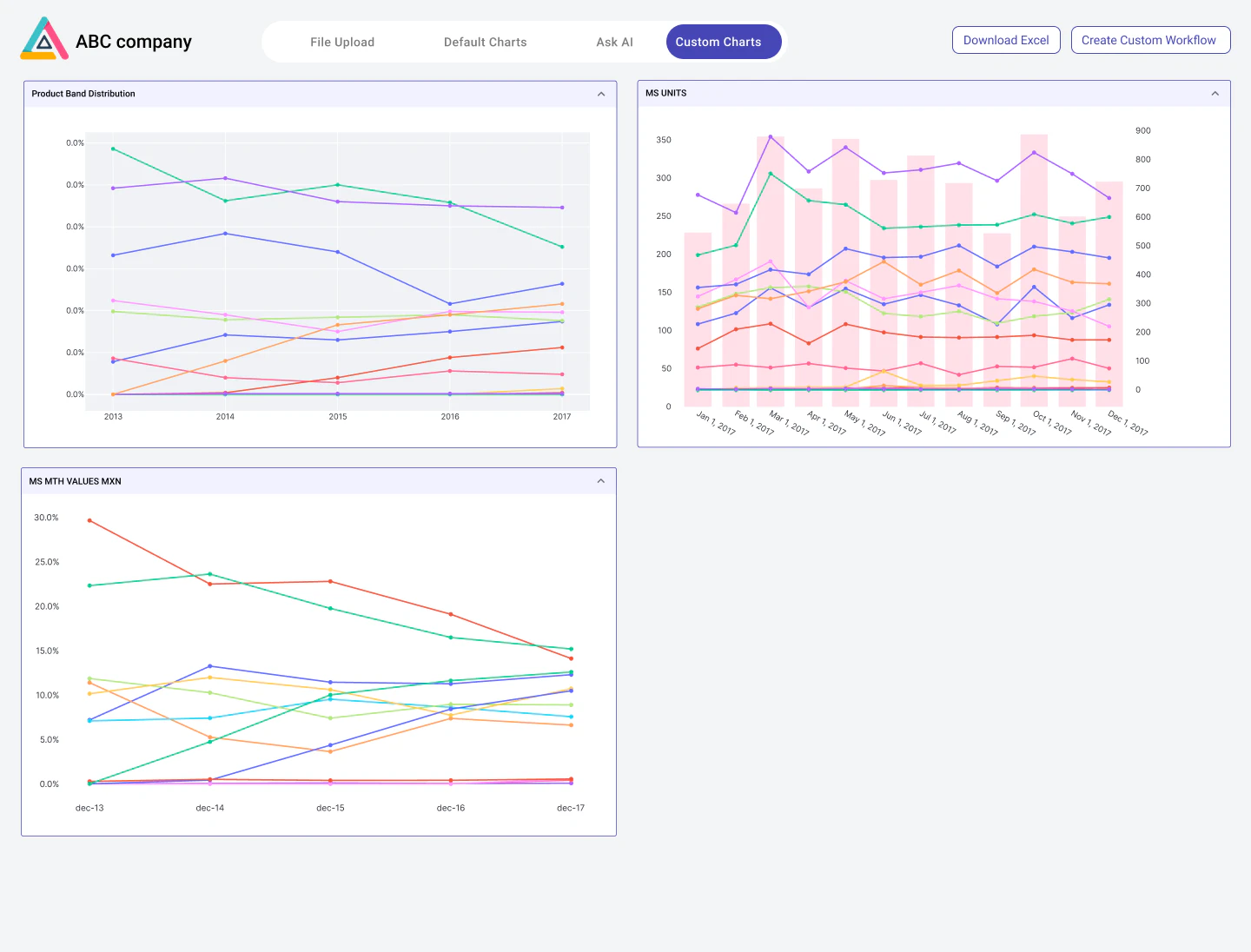Viewport: 1251px width, 952px height.
Task: Switch to the File Upload tab
Action: click(342, 42)
